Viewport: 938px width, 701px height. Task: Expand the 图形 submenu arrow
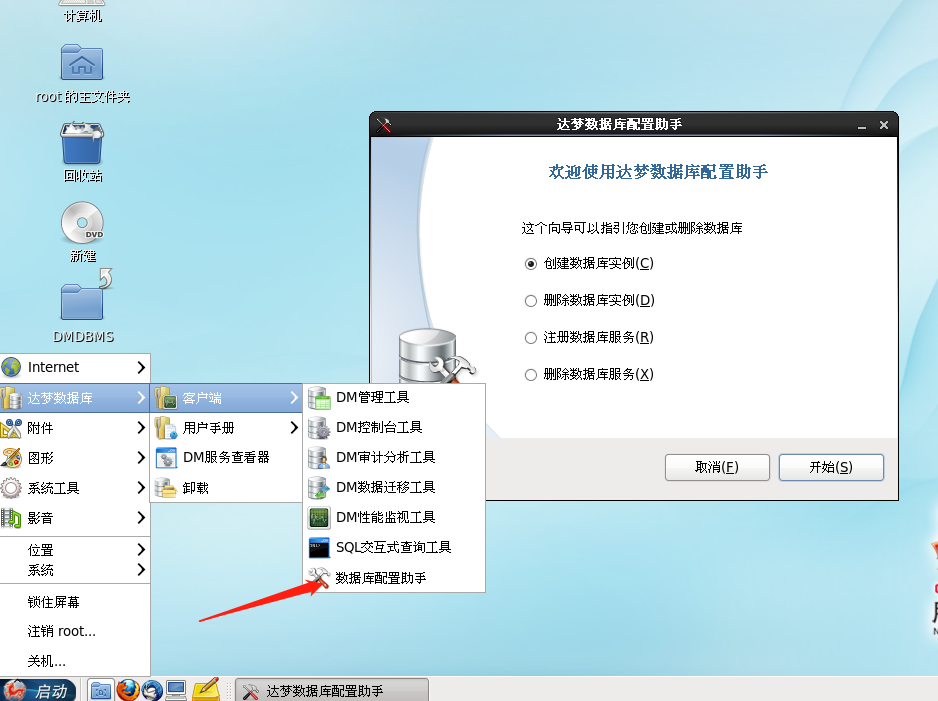click(x=141, y=458)
